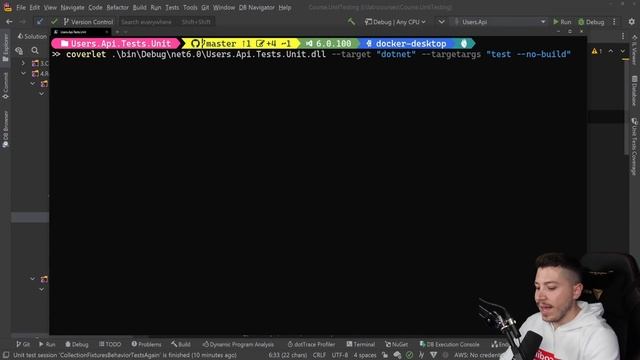
Task: Click the caret position 6:33 indicator
Action: (x=288, y=356)
